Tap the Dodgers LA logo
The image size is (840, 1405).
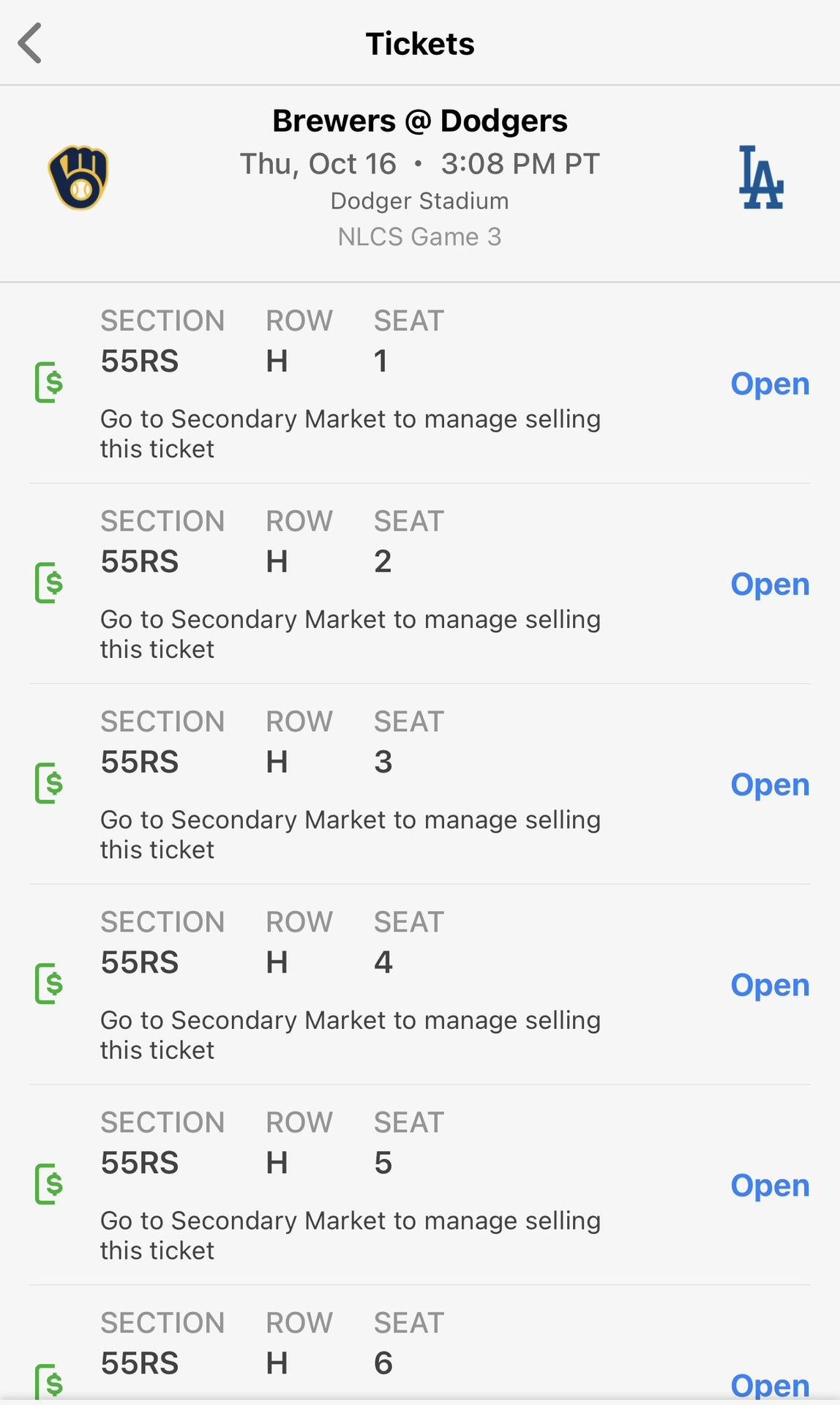click(x=761, y=178)
